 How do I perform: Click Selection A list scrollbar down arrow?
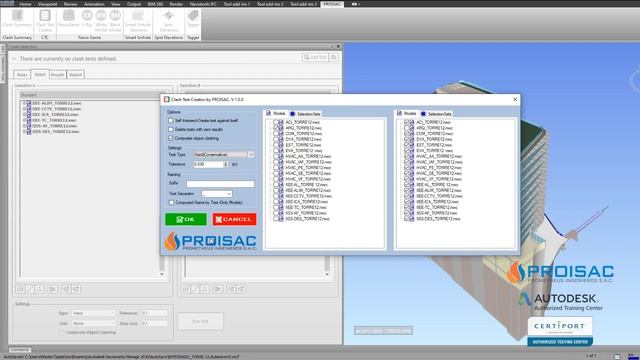click(x=162, y=274)
